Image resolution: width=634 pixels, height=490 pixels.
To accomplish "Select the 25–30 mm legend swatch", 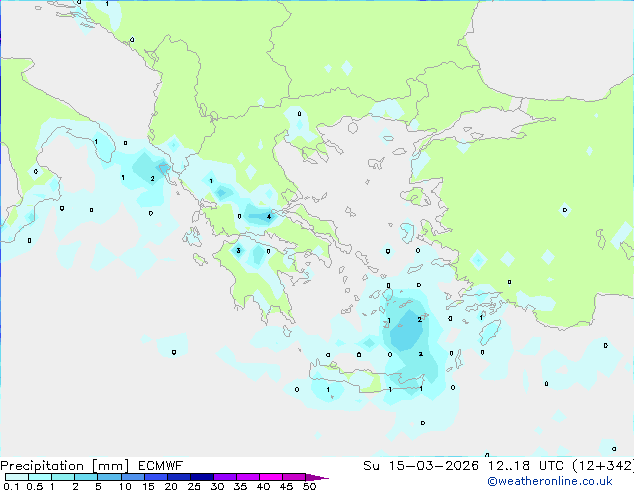I will [x=201, y=477].
